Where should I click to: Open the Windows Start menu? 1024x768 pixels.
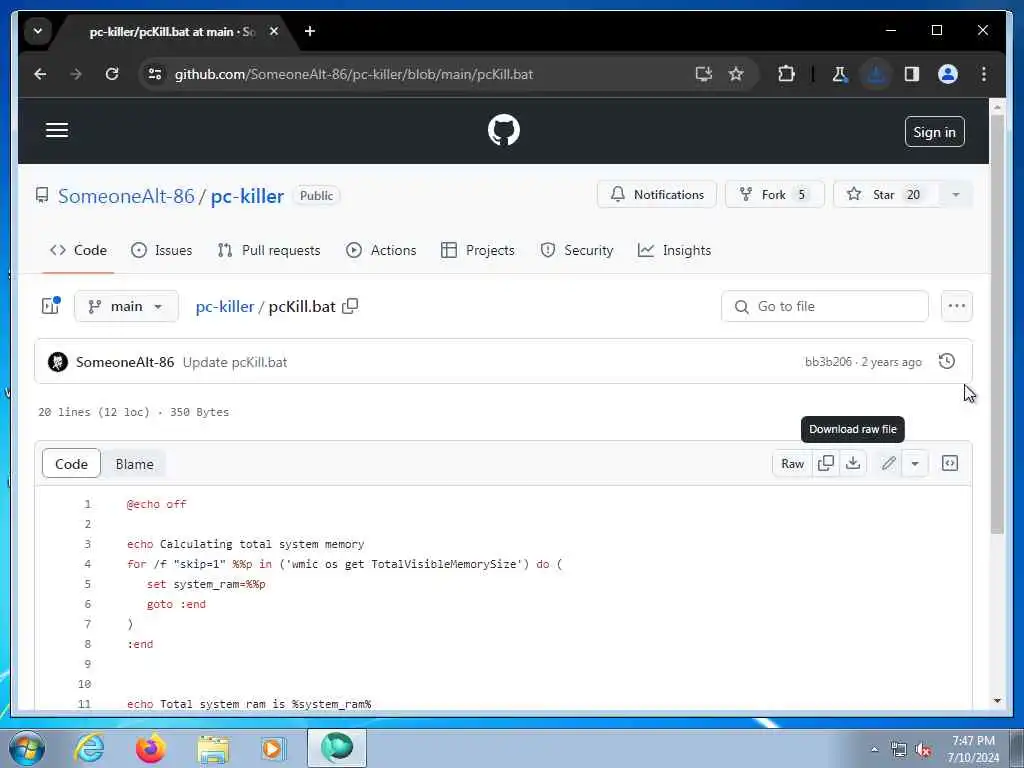pyautogui.click(x=27, y=748)
